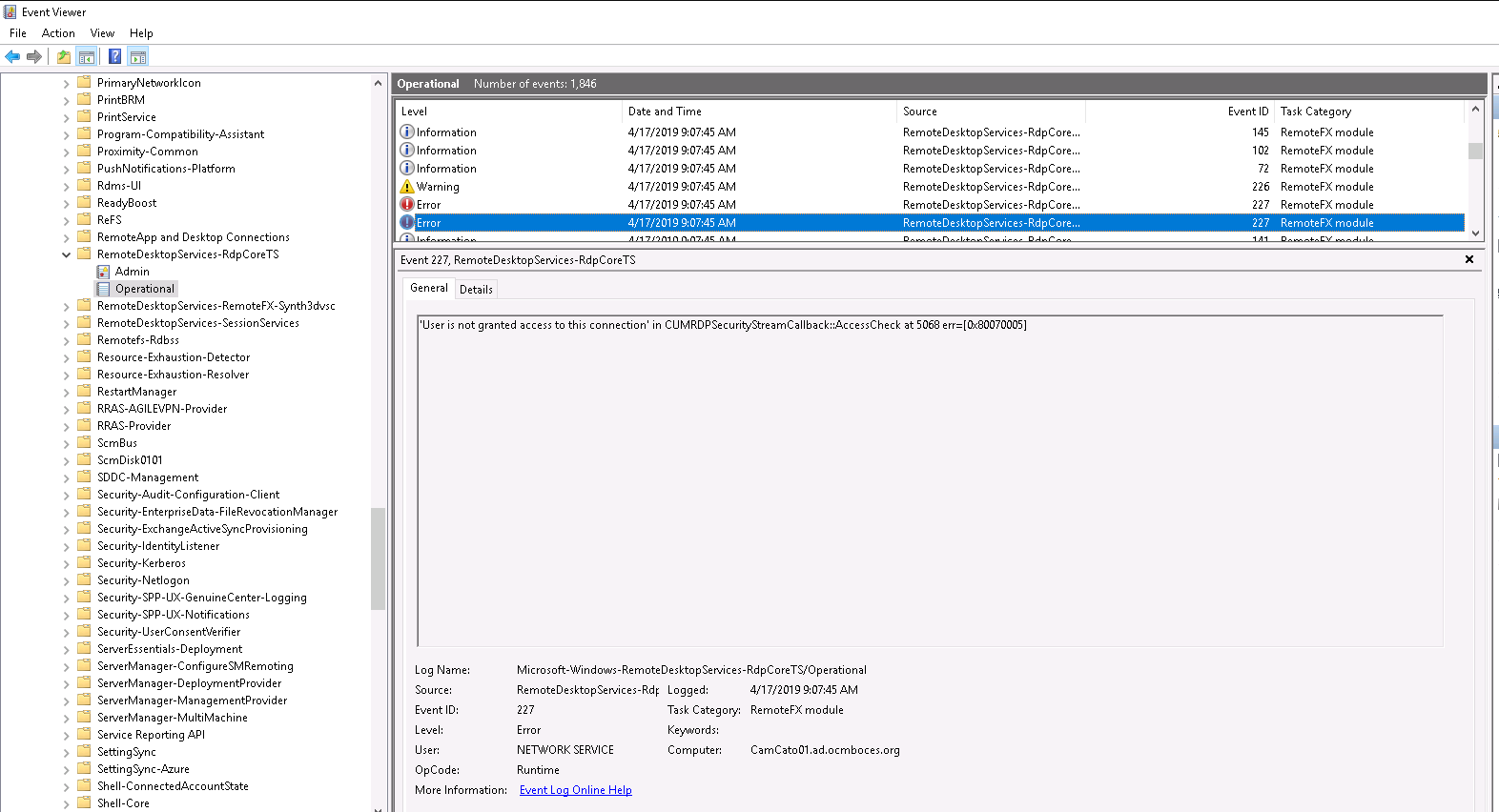Click the Warning icon for event 226
Screen dimensions: 1499x812
(407, 187)
